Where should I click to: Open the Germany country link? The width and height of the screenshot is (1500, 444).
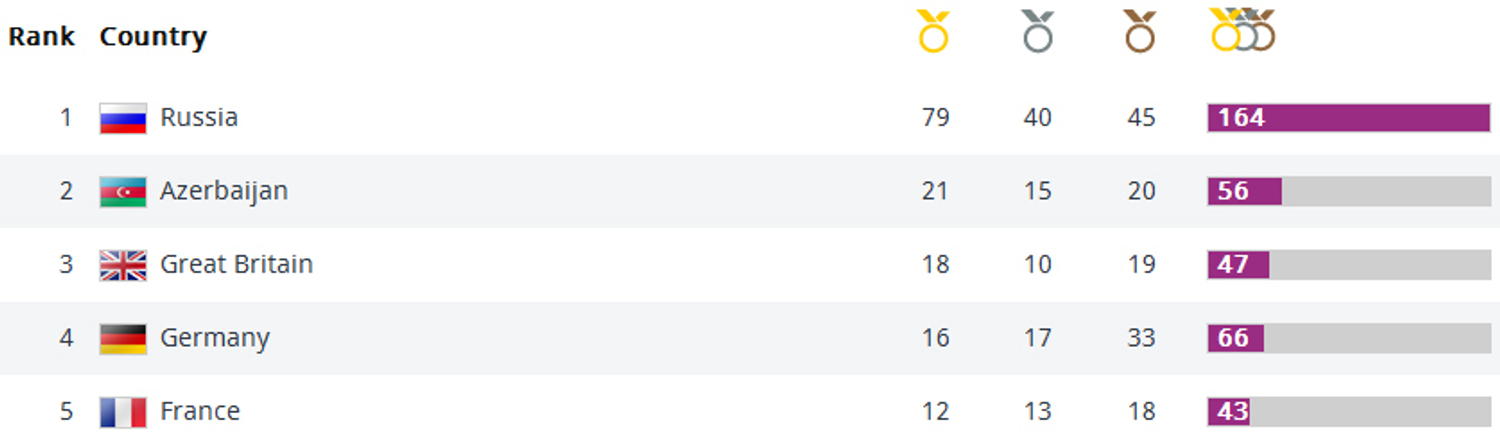215,339
